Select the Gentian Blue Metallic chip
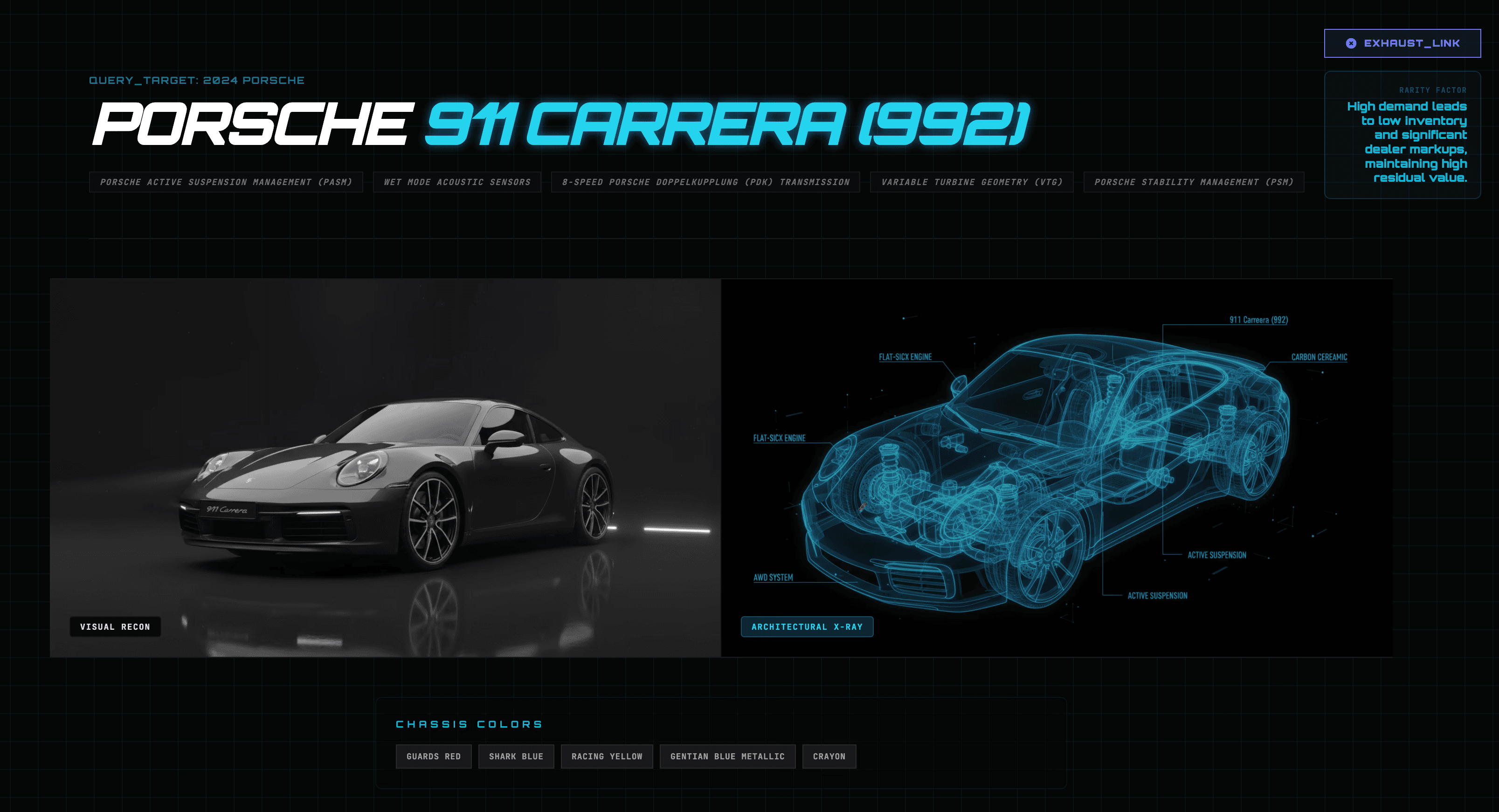Image resolution: width=1499 pixels, height=812 pixels. pyautogui.click(x=727, y=756)
